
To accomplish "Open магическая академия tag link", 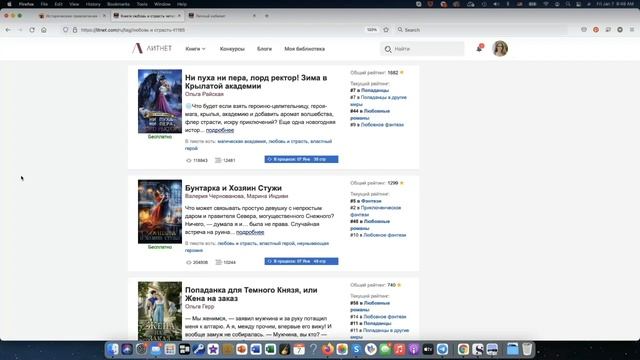I will [x=241, y=142].
